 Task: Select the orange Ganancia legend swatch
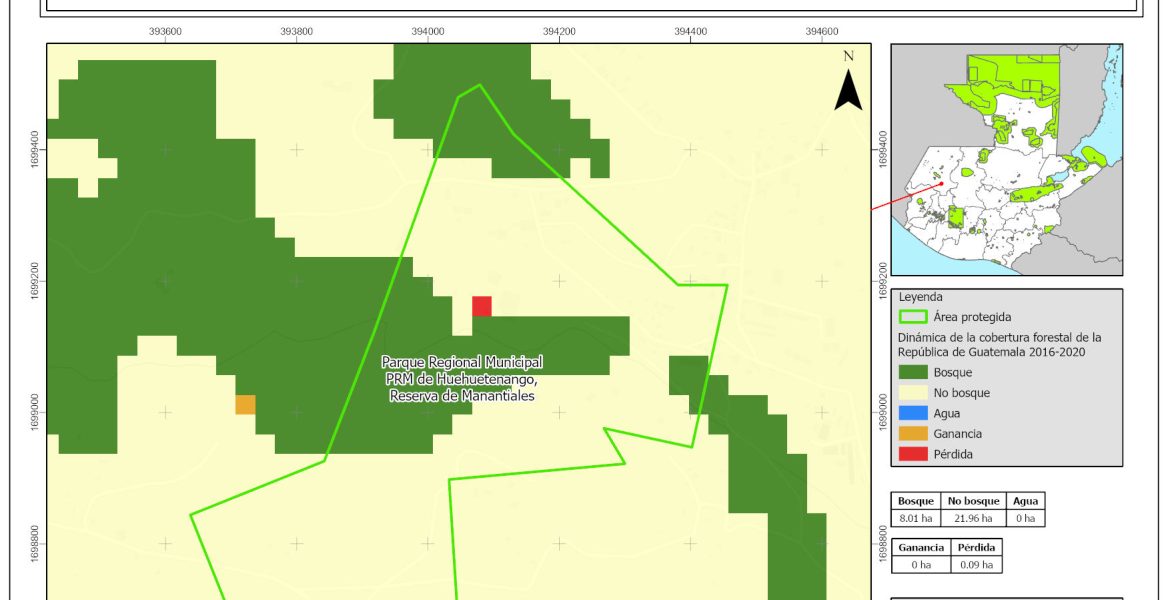tap(912, 434)
